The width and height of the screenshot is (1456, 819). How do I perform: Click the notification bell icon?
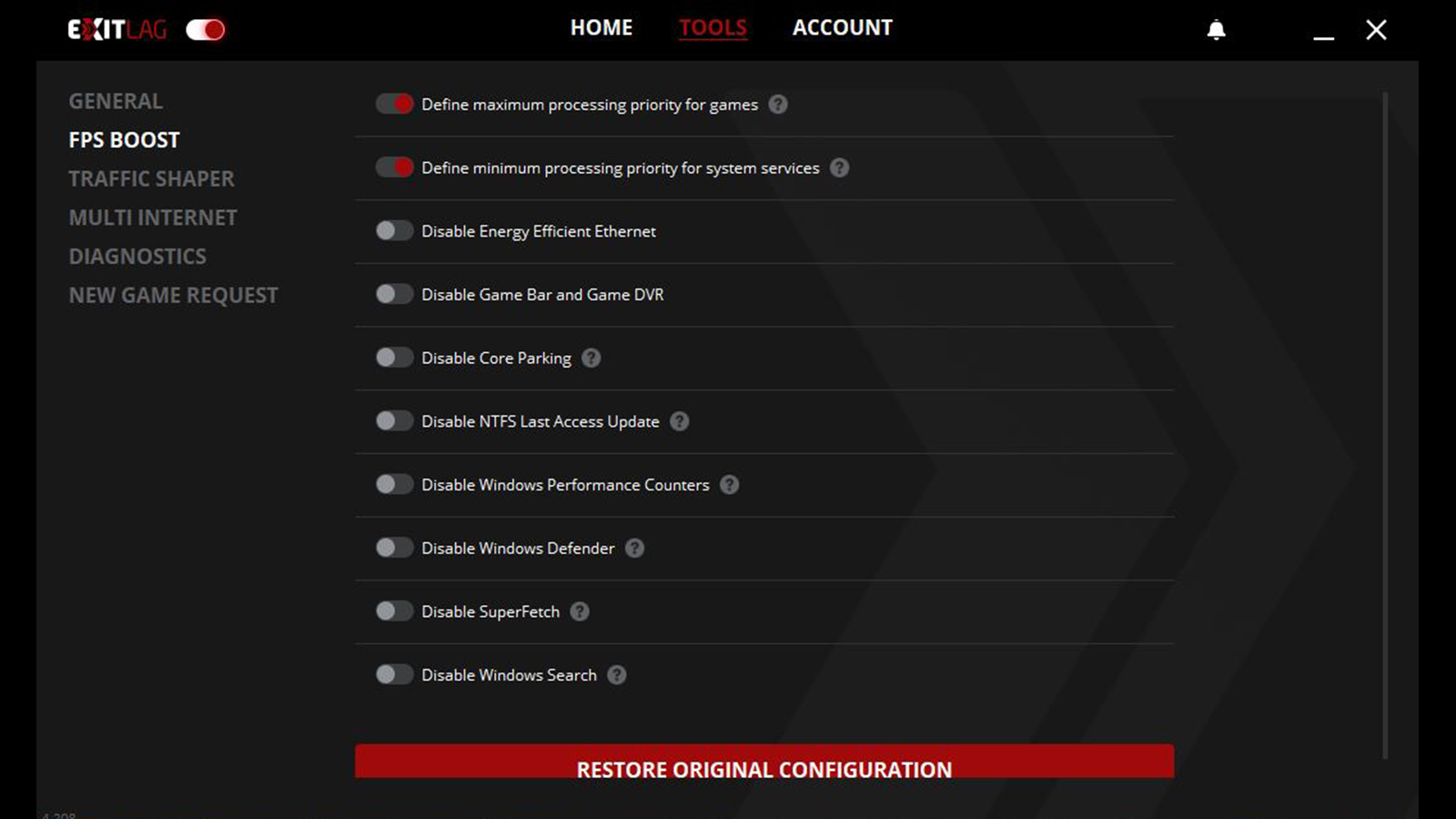(x=1216, y=30)
